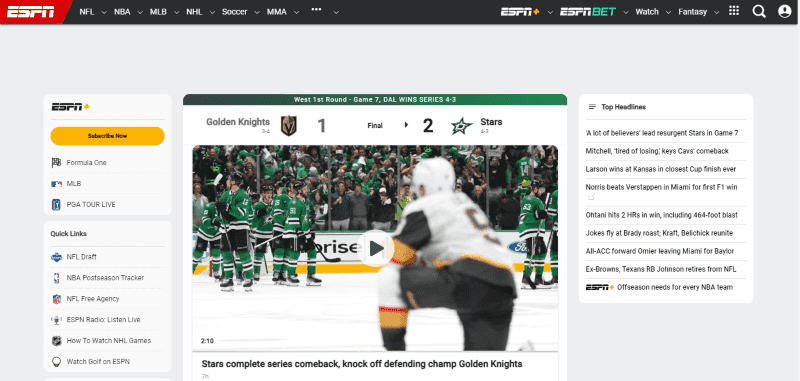Click the Dallas Stars team logo
800x381 pixels.
pos(462,125)
